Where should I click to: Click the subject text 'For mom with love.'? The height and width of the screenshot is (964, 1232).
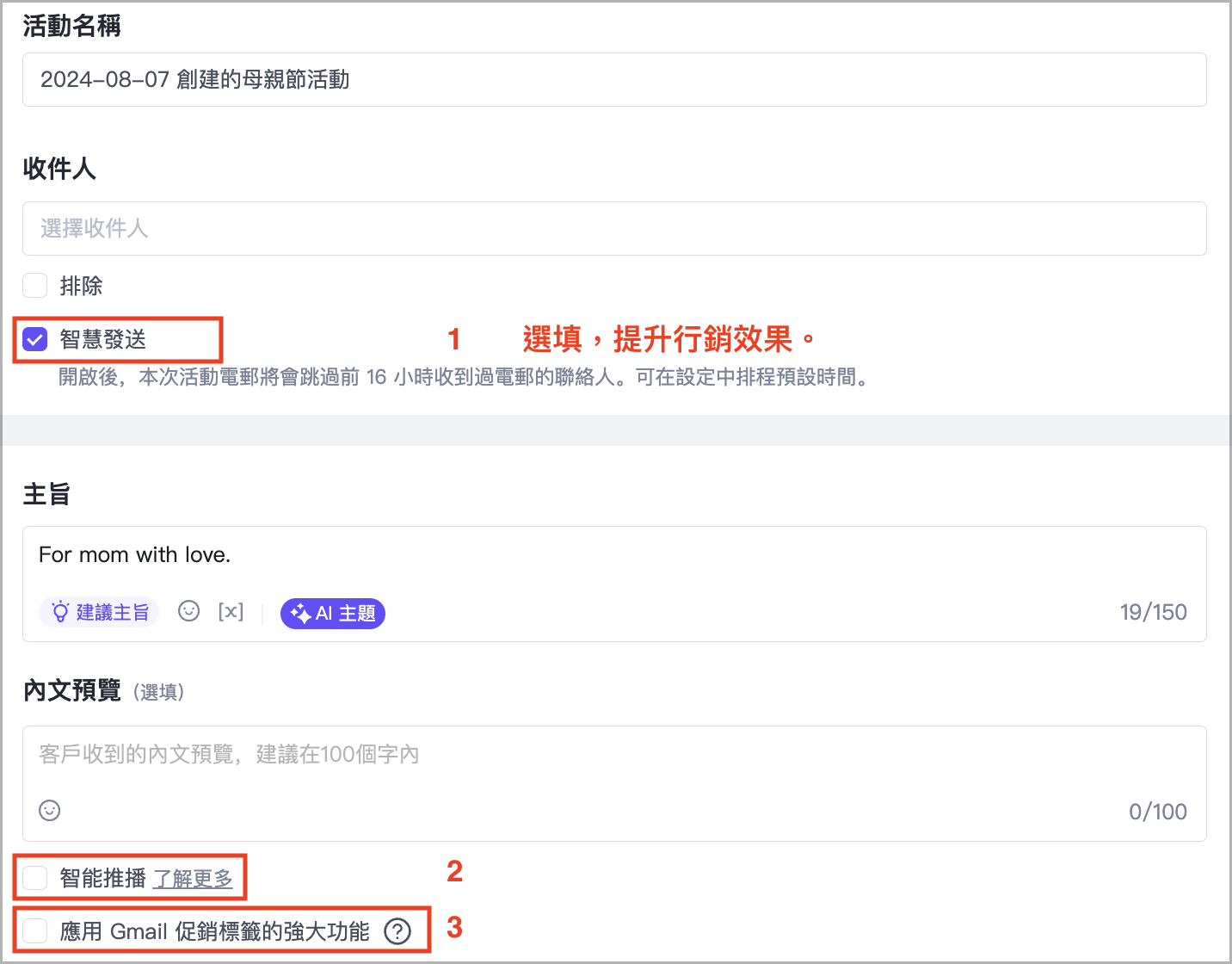[135, 555]
